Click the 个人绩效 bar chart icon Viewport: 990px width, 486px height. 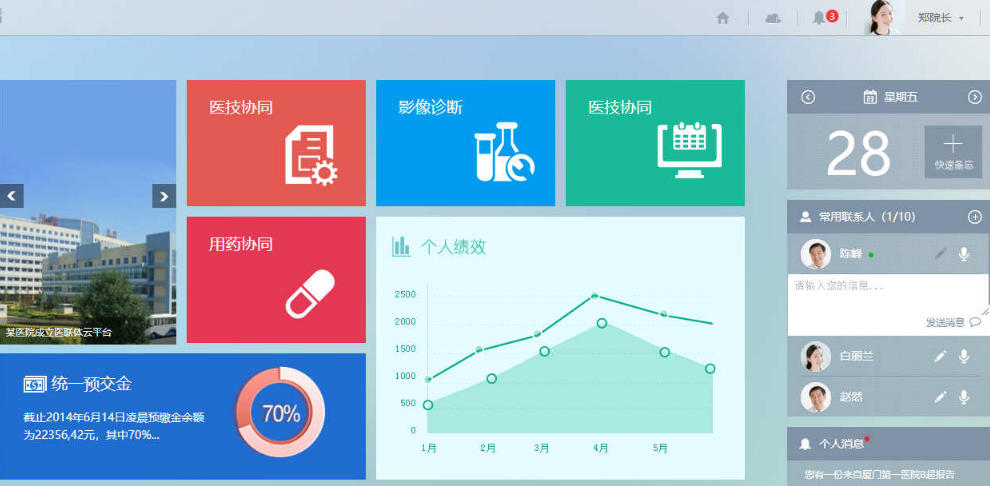[400, 246]
